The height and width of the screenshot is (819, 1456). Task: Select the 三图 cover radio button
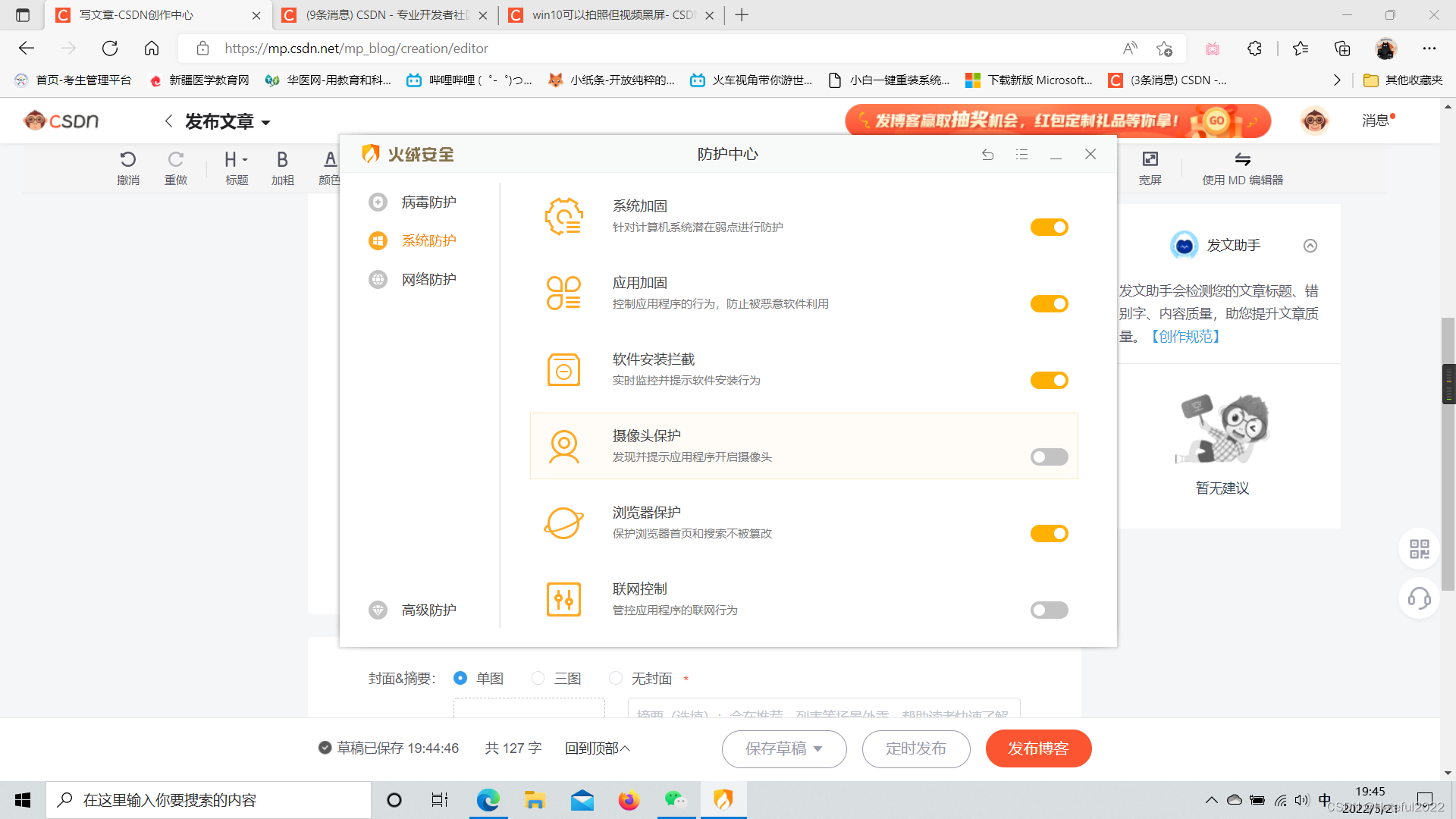538,678
